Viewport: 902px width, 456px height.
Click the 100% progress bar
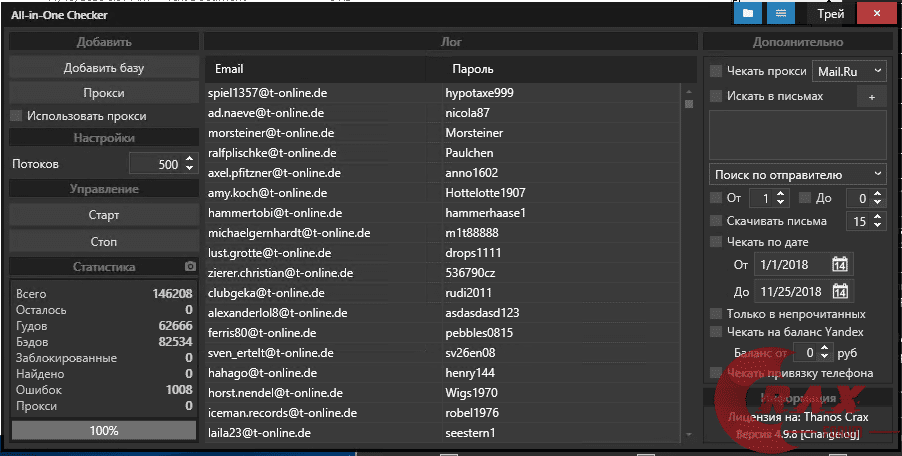104,430
